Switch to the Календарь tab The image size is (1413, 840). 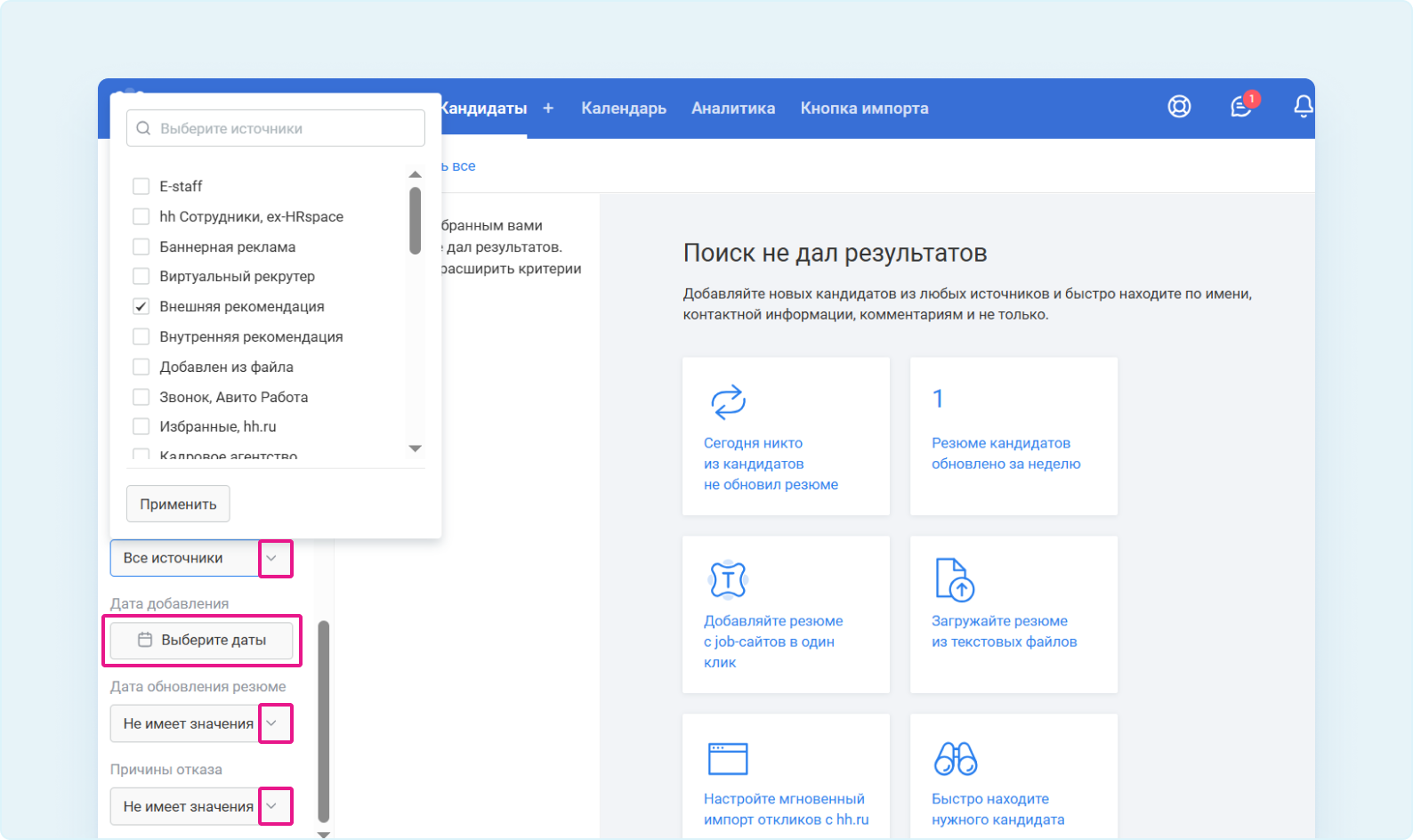tap(624, 108)
